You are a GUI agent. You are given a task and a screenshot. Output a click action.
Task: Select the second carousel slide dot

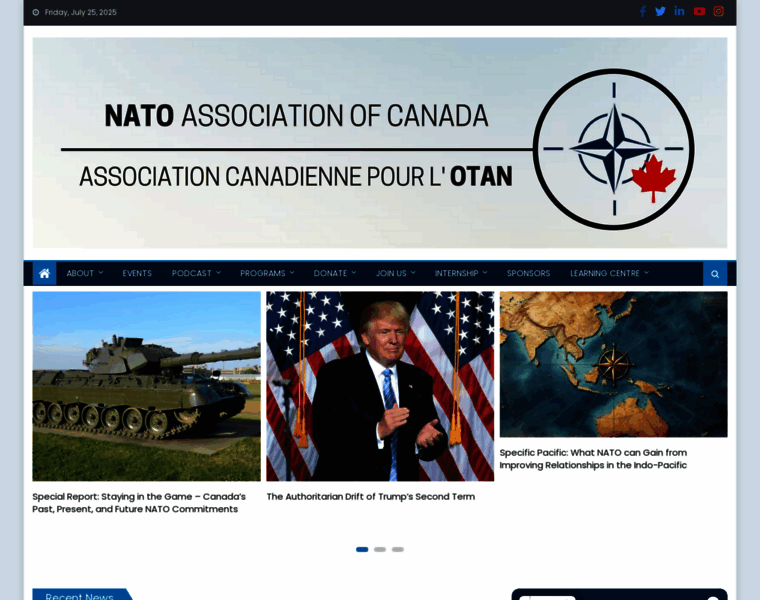(380, 550)
